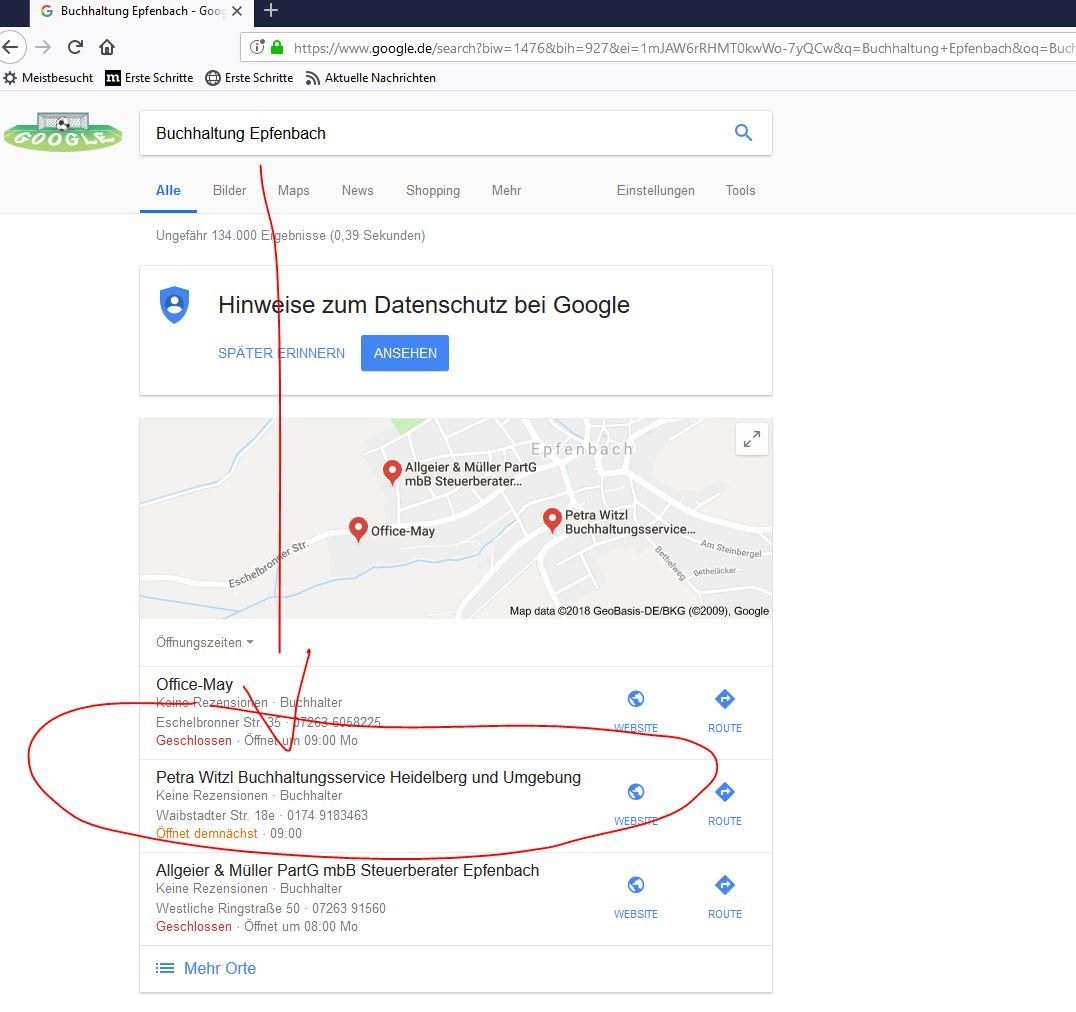Click the Allgeier & Müller map pin
The width and height of the screenshot is (1076, 1012).
point(392,471)
